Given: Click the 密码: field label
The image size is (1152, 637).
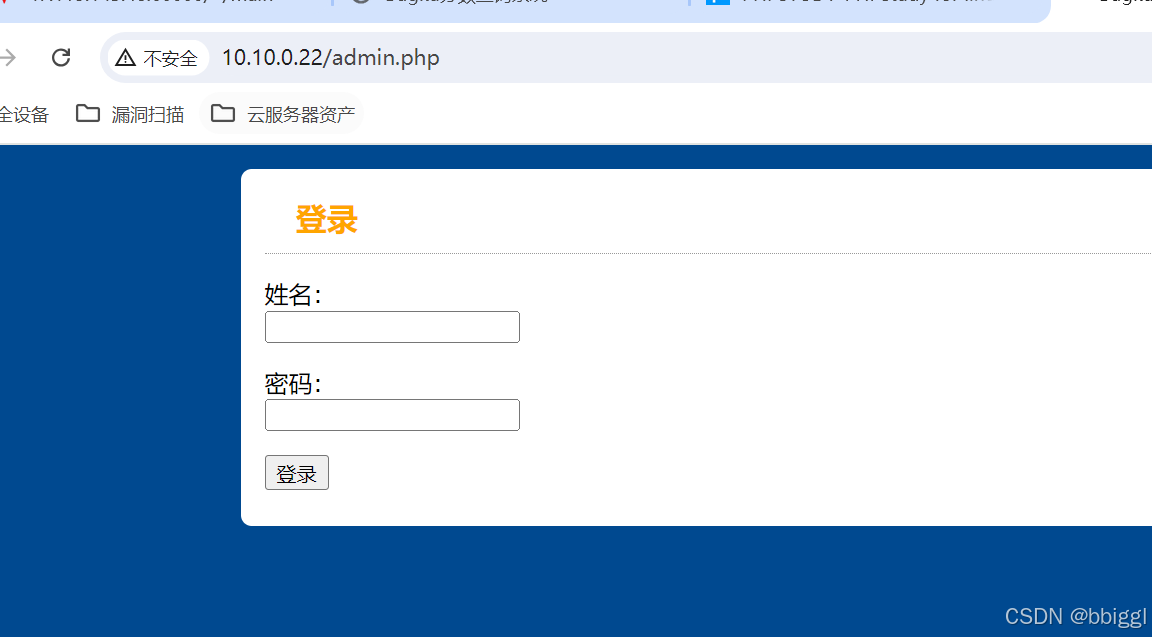Looking at the screenshot, I should [293, 384].
